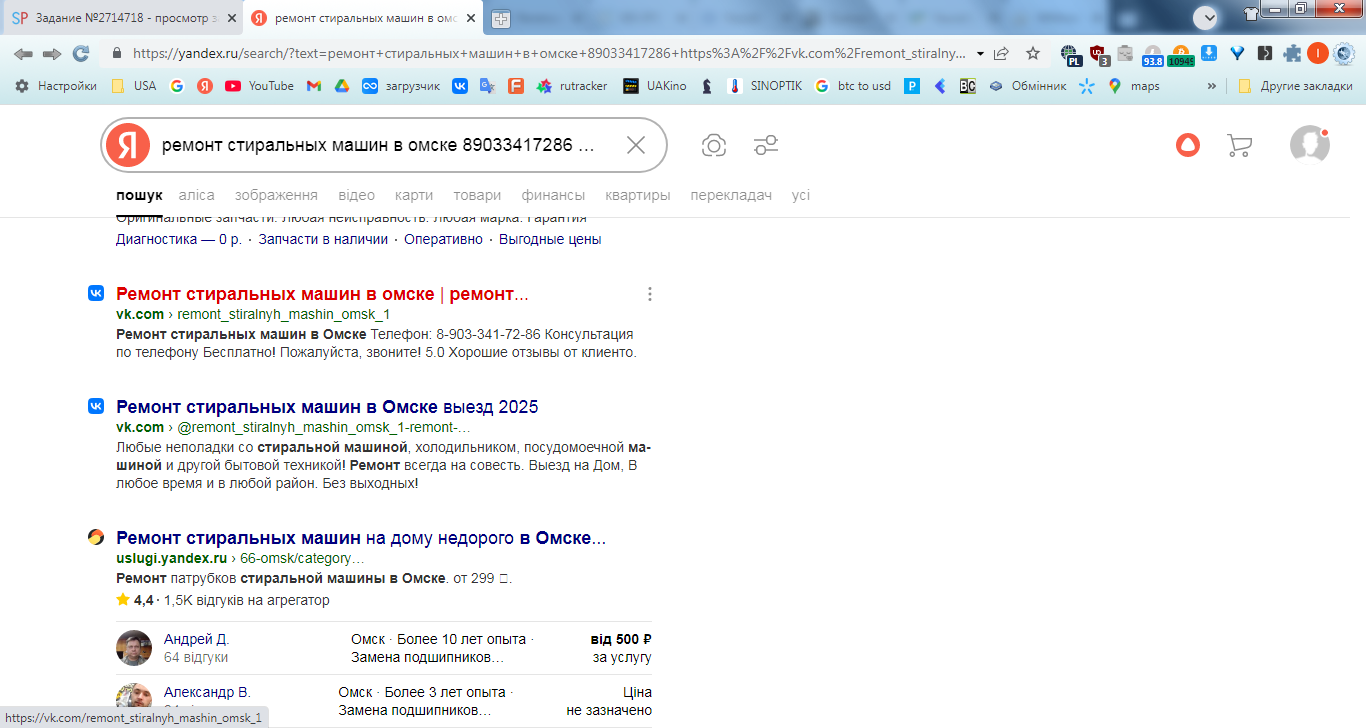This screenshot has width=1366, height=728.
Task: Click the browser address bar URL
Action: [549, 54]
